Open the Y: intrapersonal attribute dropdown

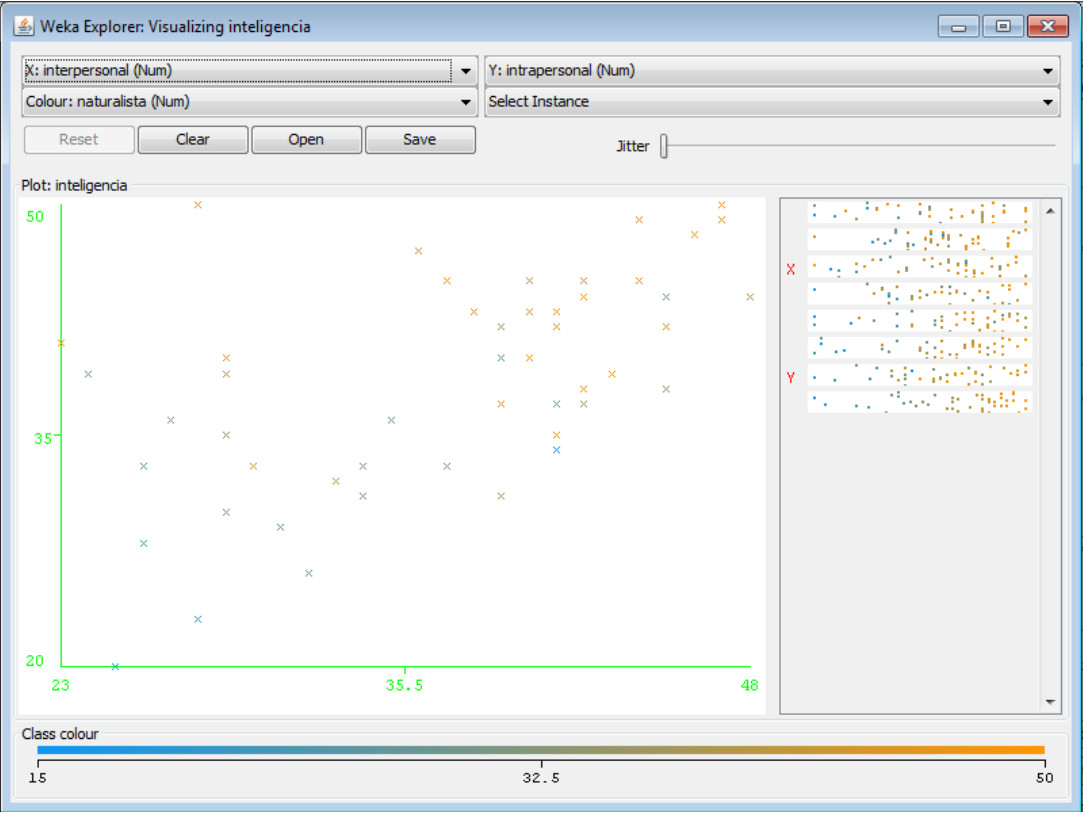click(x=1047, y=70)
